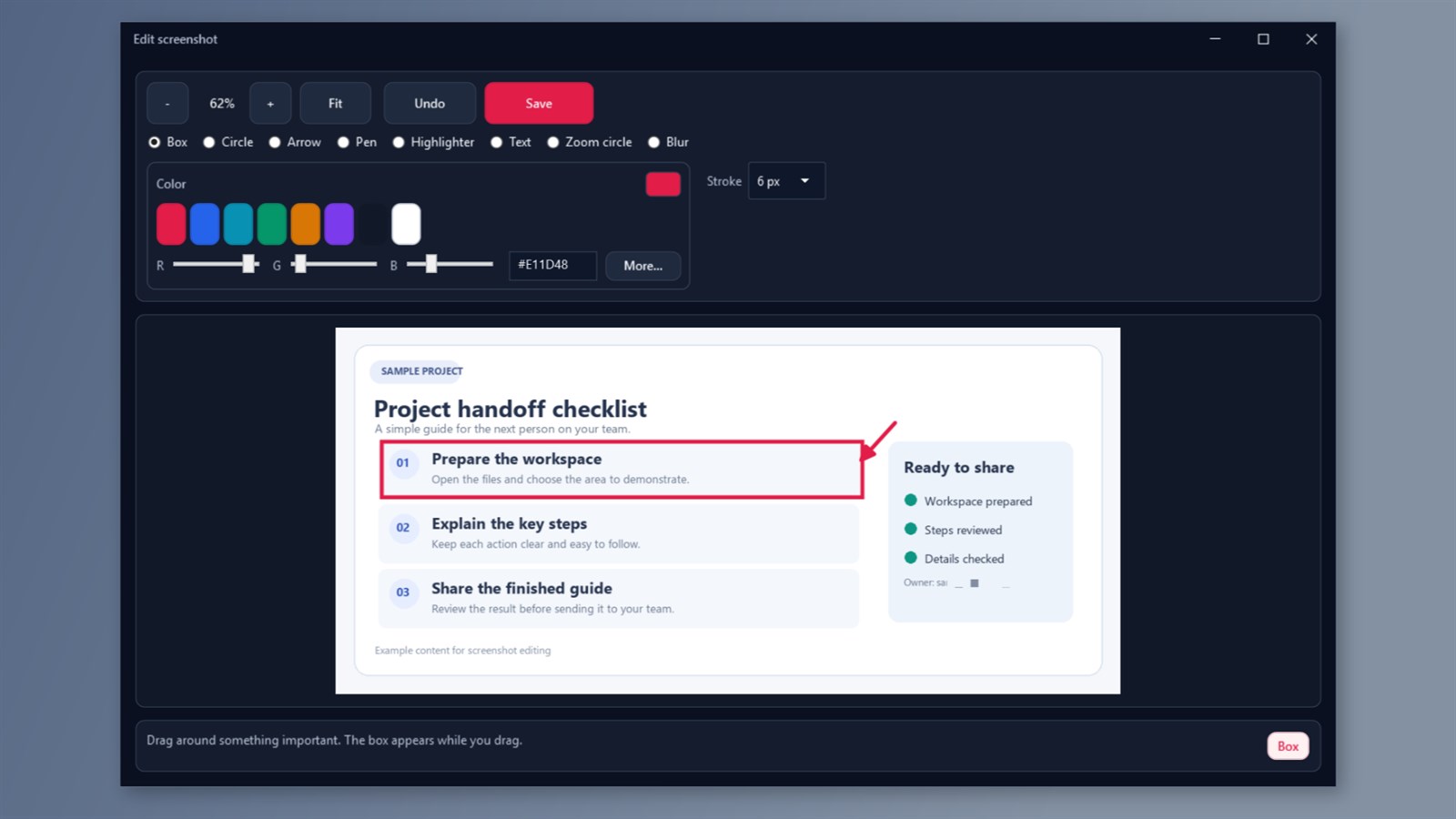1456x819 pixels.
Task: Select the Box annotation tool
Action: coord(167,142)
